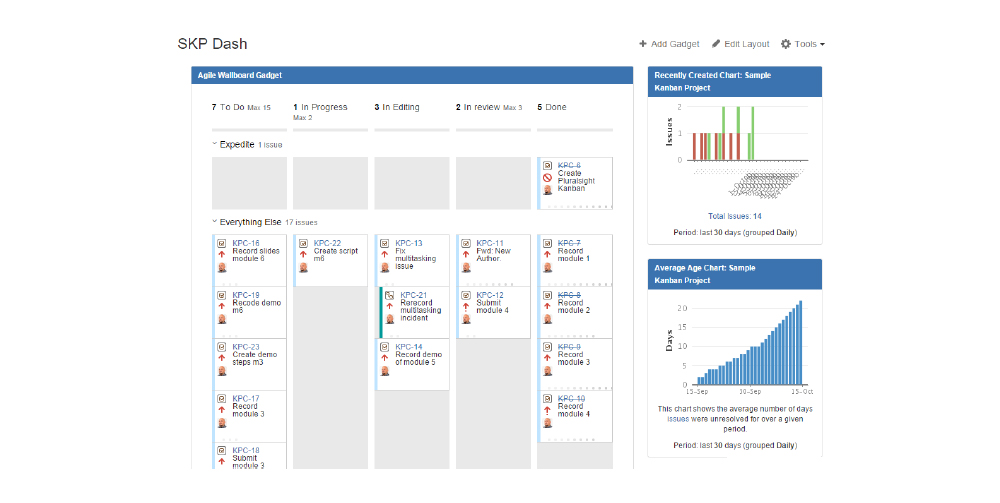The height and width of the screenshot is (503, 1000).
Task: Open struck-through issue link KPC-7
Action: click(x=569, y=244)
